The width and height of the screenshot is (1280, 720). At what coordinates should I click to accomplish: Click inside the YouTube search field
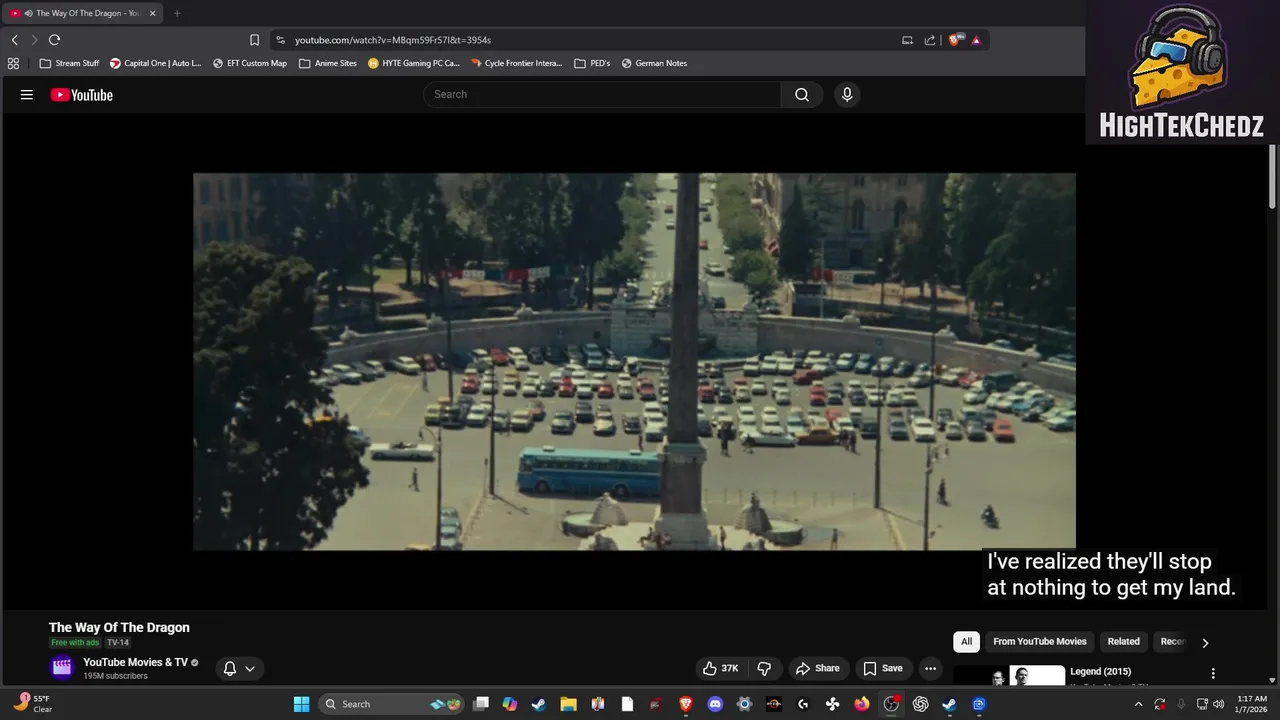tap(602, 94)
